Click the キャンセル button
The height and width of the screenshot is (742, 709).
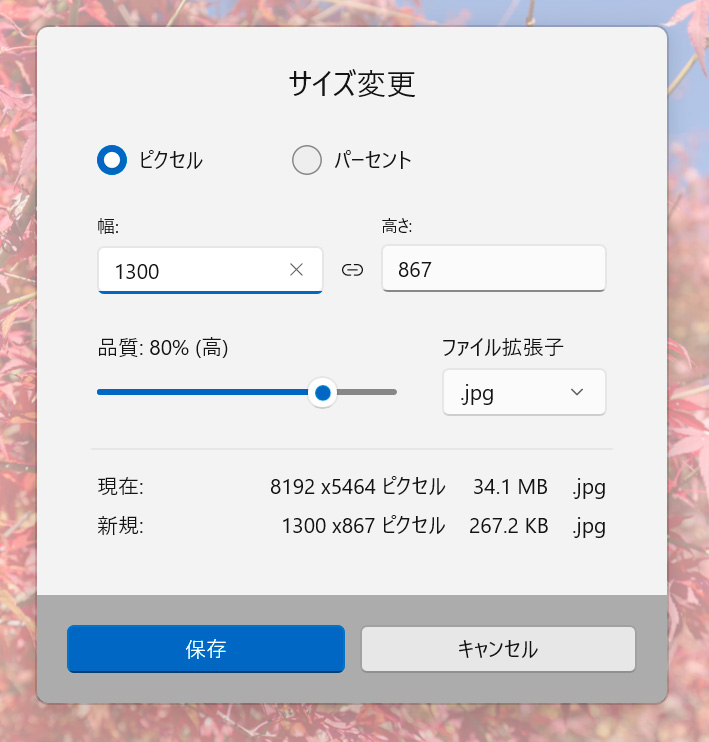pos(498,649)
